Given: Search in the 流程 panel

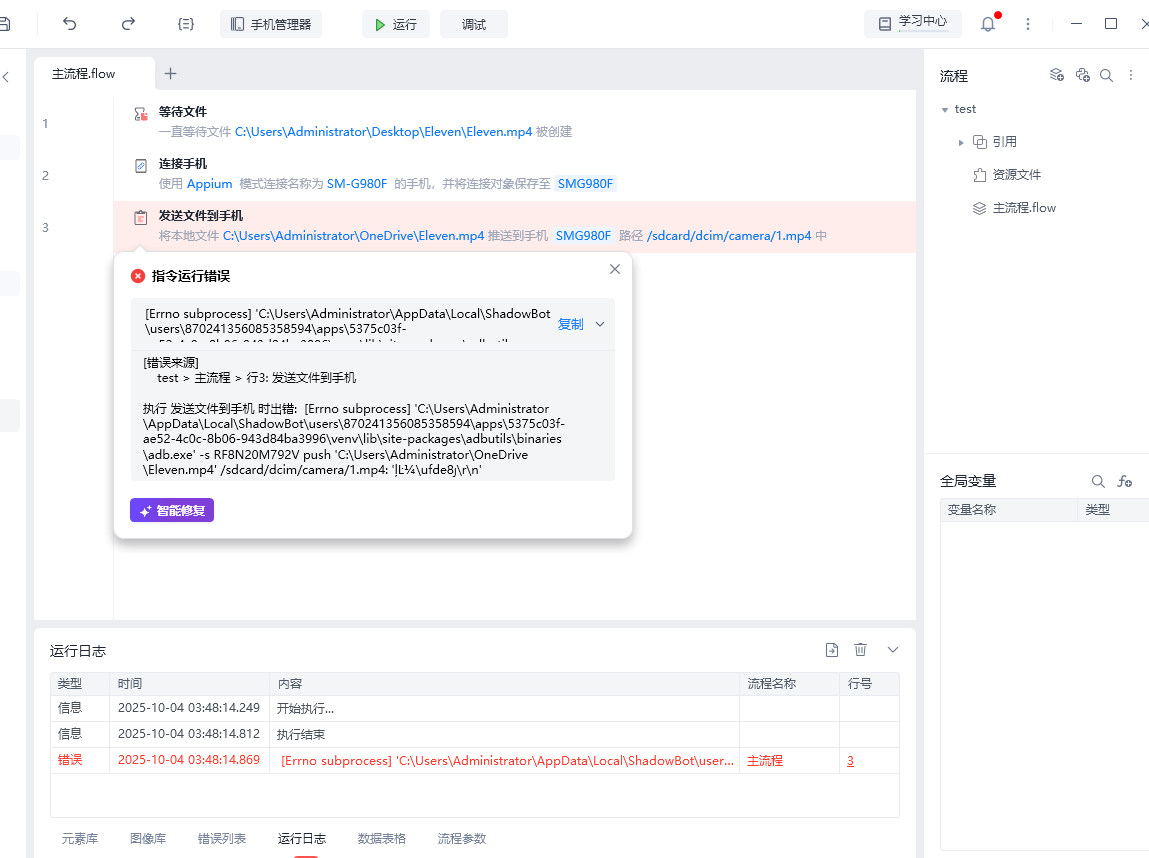Looking at the screenshot, I should (x=1106, y=75).
